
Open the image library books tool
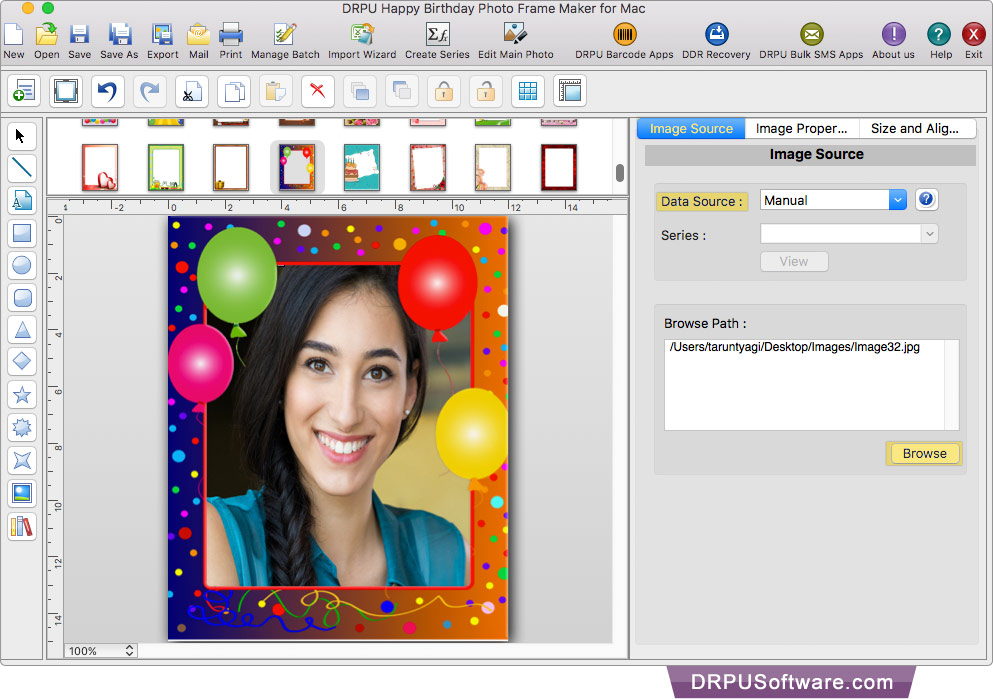pos(22,526)
